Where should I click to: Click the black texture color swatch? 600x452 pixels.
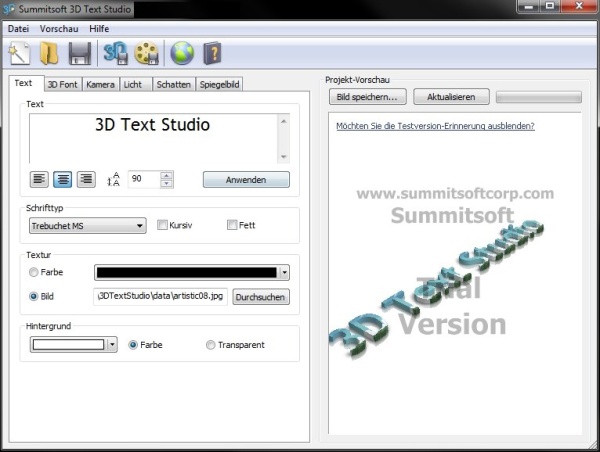pos(187,273)
